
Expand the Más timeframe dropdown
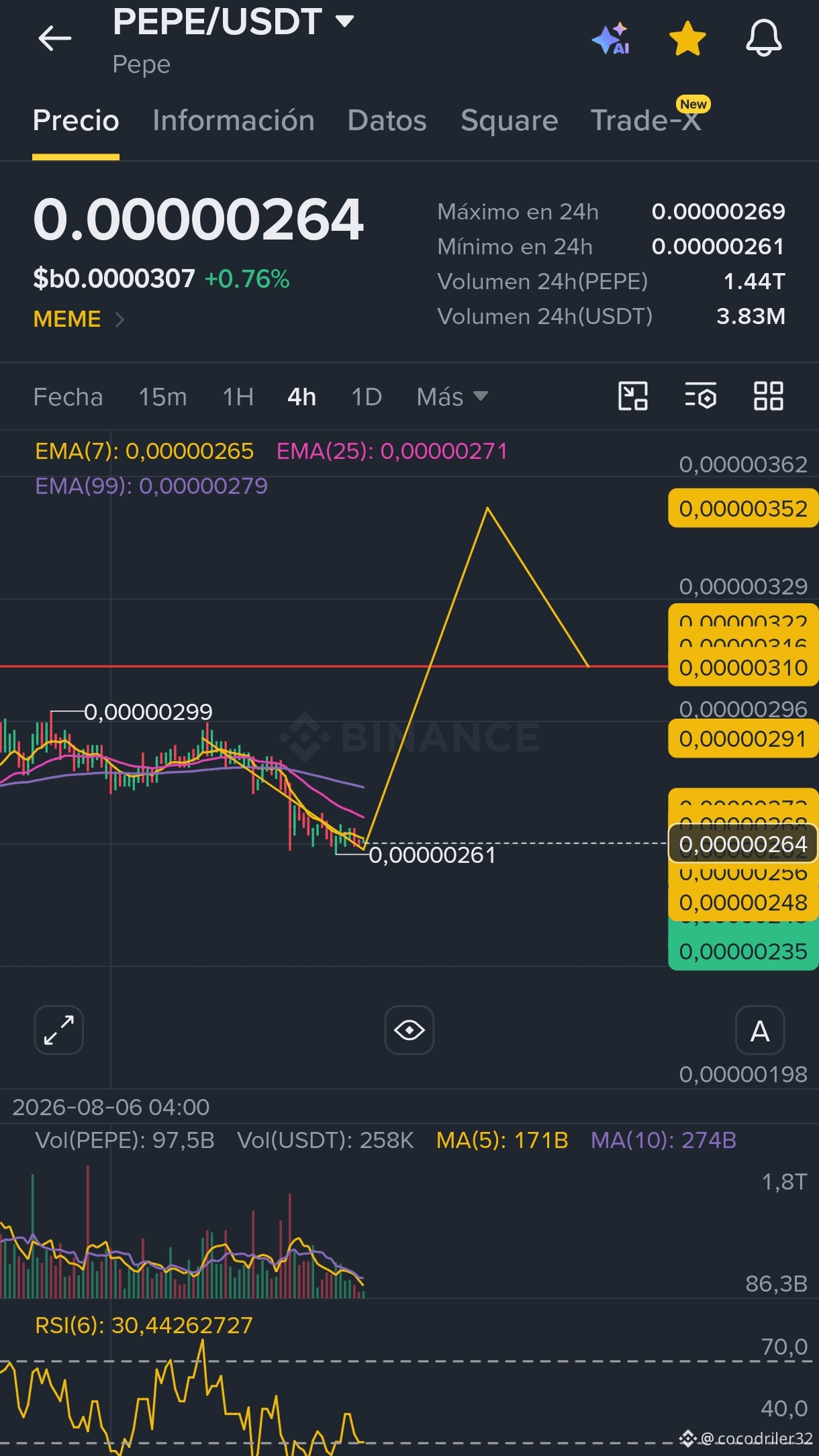tap(452, 397)
